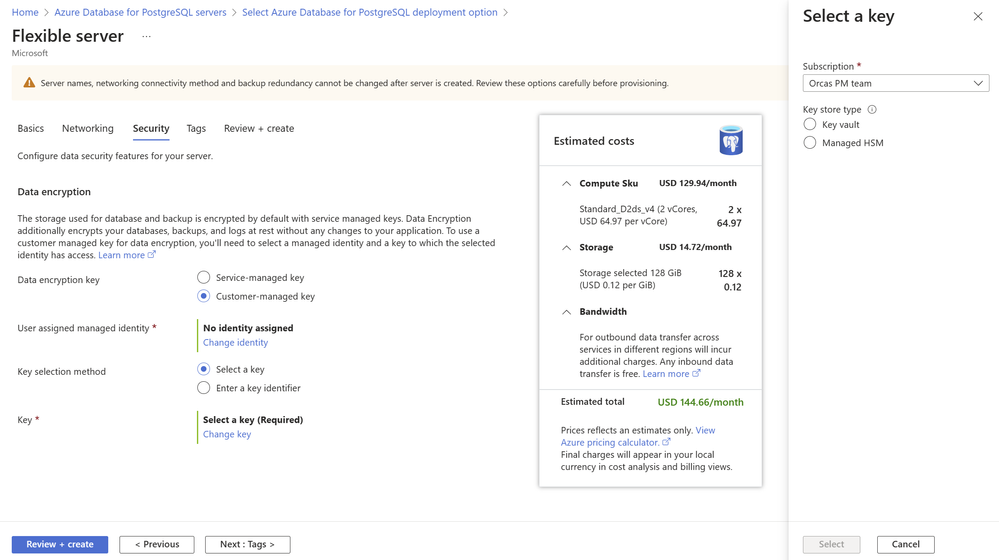Click the Data encryption heading
Screen dimensions: 999x560
(54, 192)
